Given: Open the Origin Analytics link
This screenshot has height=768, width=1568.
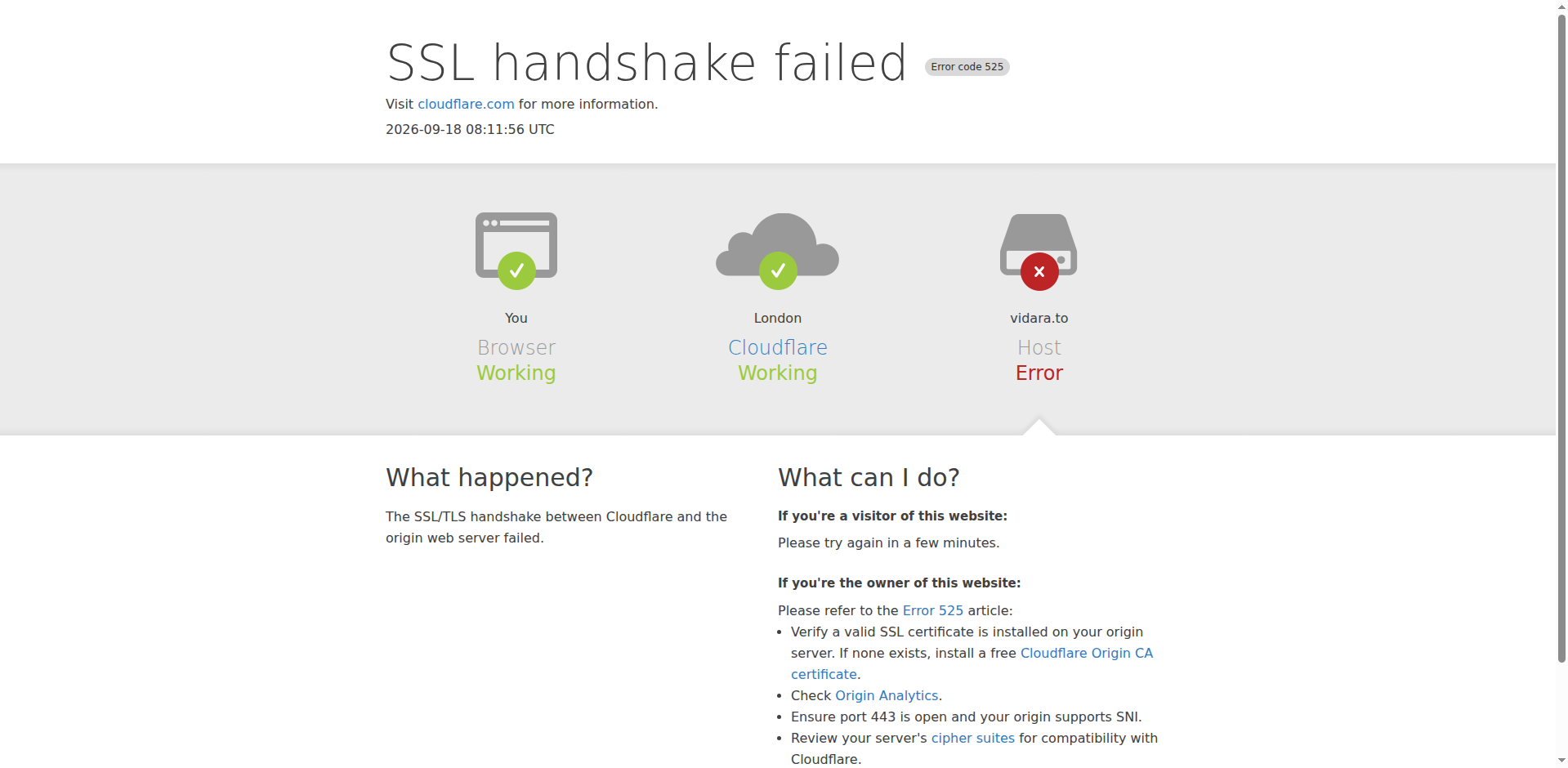Looking at the screenshot, I should (x=887, y=695).
